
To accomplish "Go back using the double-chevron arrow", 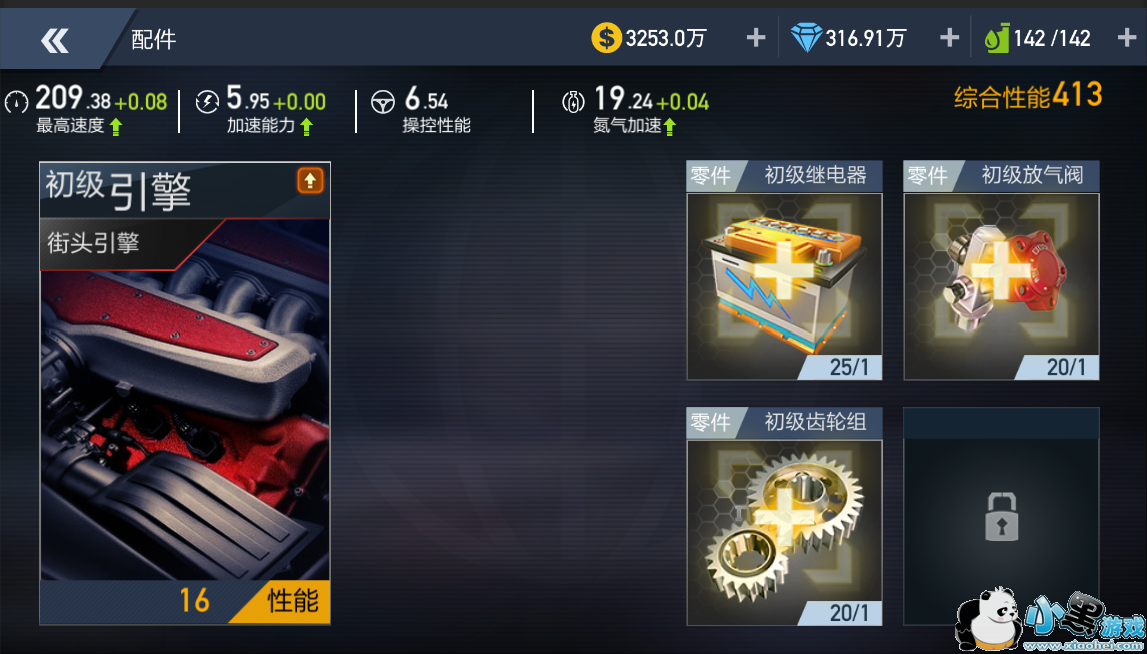I will point(55,40).
